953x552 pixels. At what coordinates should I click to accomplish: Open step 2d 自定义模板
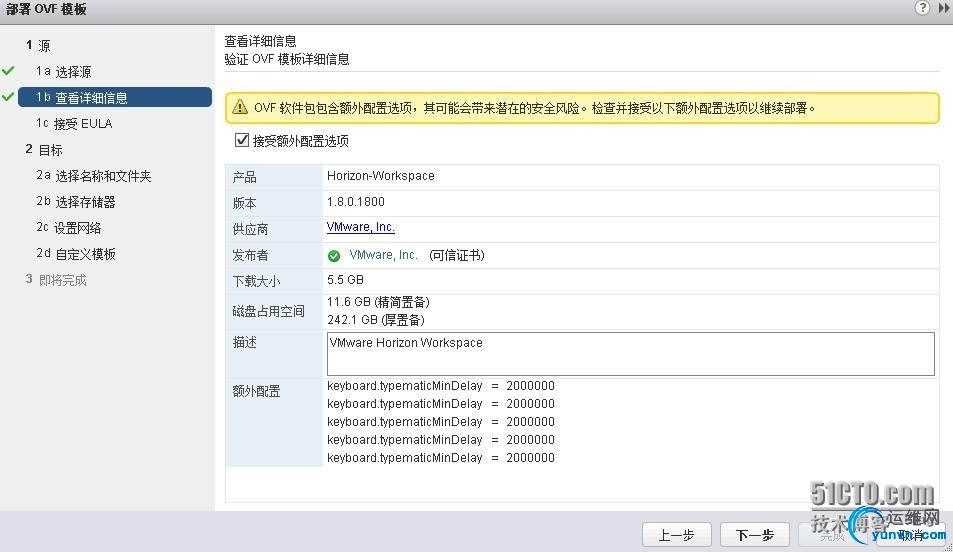point(76,254)
